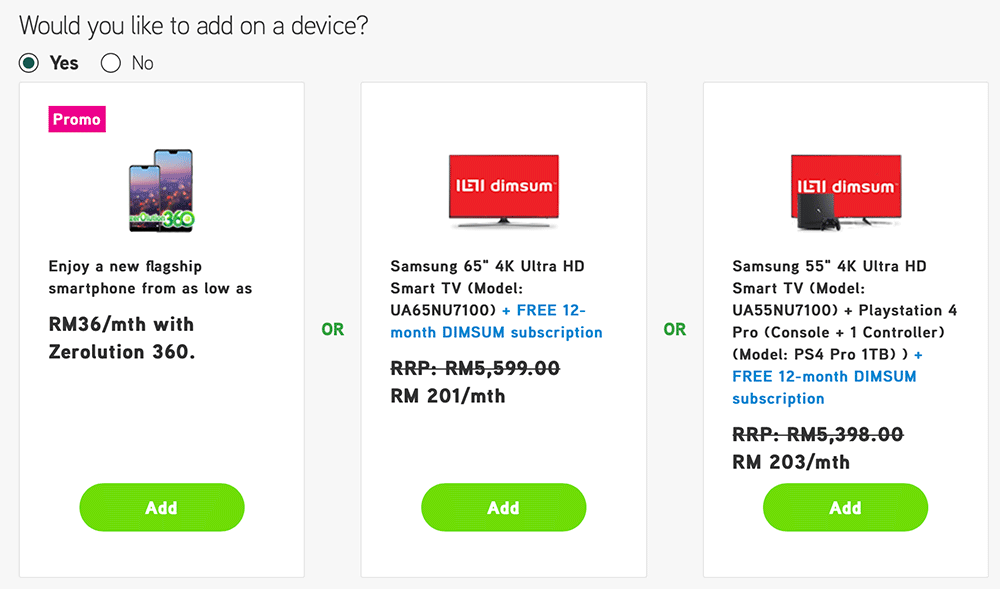Viewport: 1000px width, 589px height.
Task: Select the "Yes" radio button
Action: pos(30,63)
